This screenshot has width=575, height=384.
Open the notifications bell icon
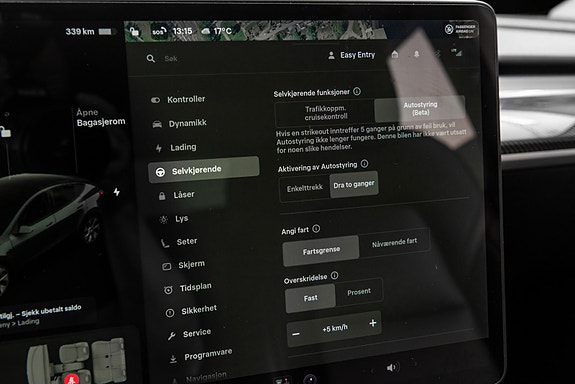[416, 54]
